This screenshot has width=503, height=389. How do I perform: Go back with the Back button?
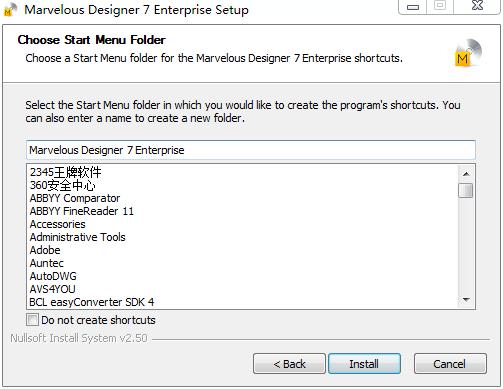click(289, 364)
